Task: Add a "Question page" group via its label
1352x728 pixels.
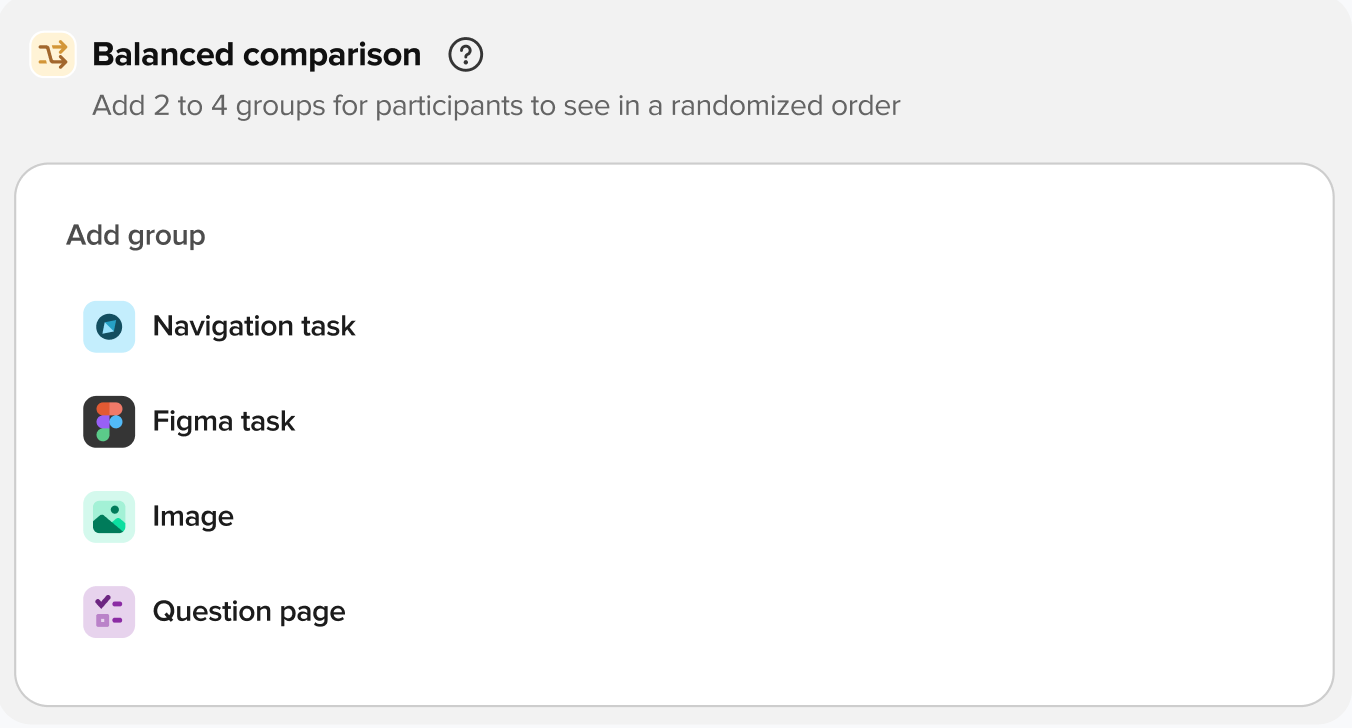Action: click(249, 611)
